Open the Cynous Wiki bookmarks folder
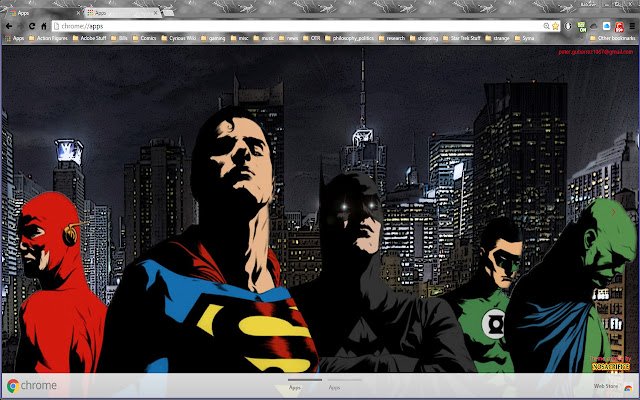This screenshot has width=640, height=400. click(x=179, y=38)
